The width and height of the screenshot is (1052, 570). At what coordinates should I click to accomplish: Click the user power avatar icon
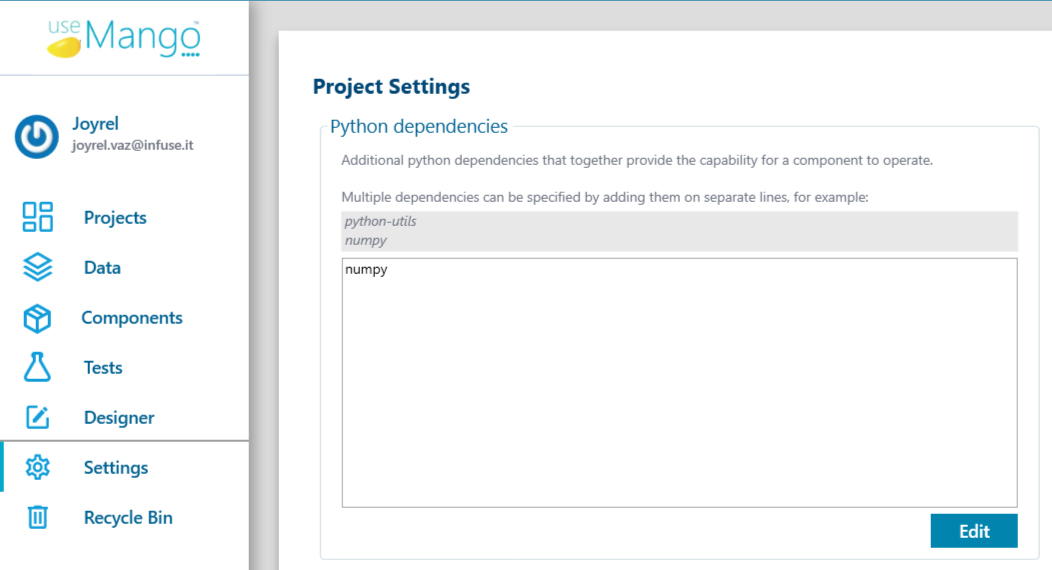pyautogui.click(x=37, y=136)
